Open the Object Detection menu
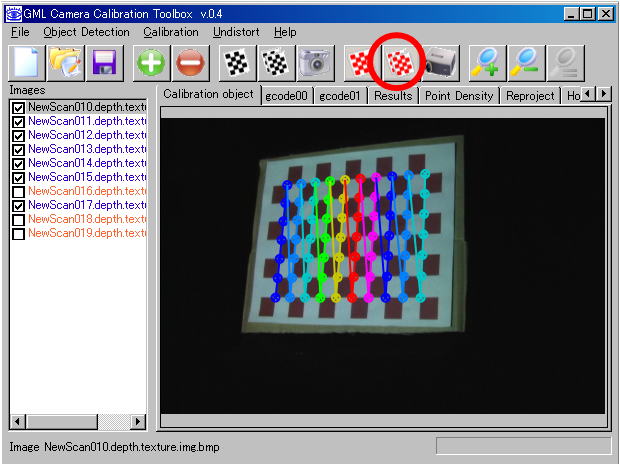 (86, 32)
